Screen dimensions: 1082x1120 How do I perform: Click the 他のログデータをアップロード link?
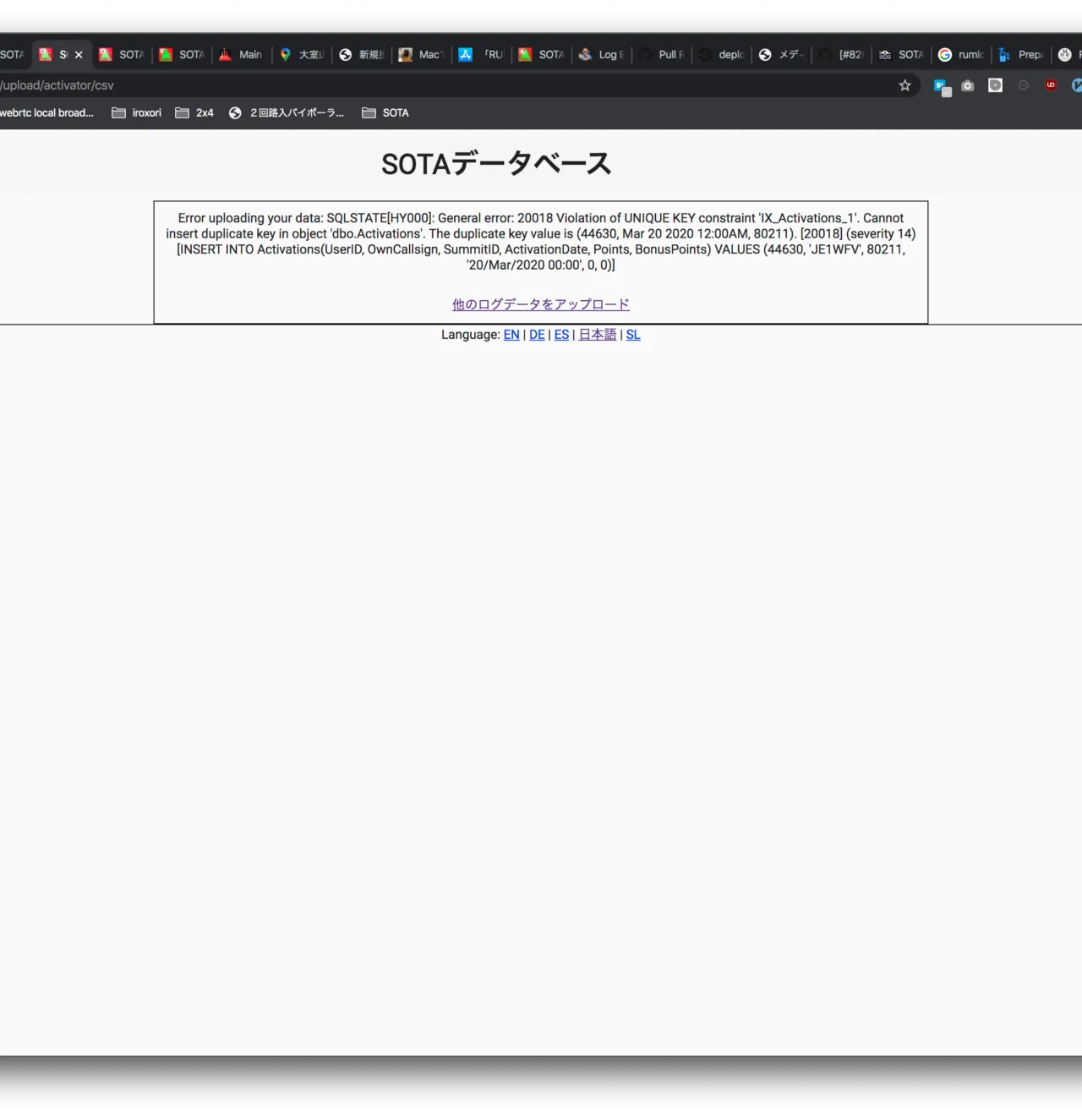(540, 304)
